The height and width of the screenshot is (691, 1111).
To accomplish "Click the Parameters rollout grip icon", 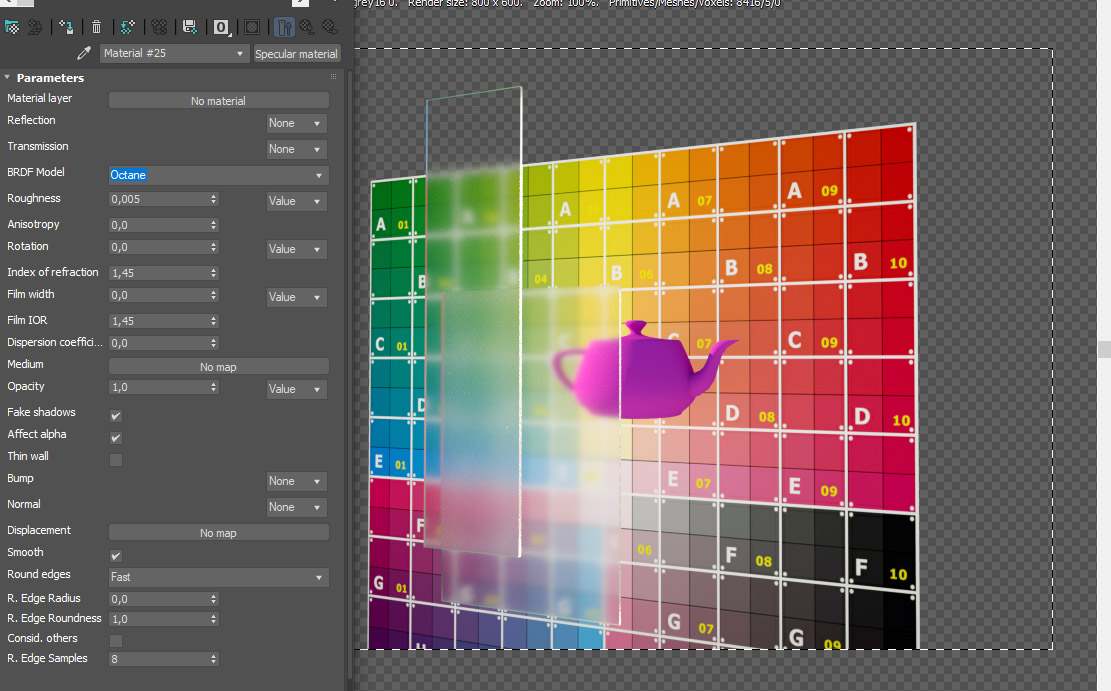I will (333, 77).
